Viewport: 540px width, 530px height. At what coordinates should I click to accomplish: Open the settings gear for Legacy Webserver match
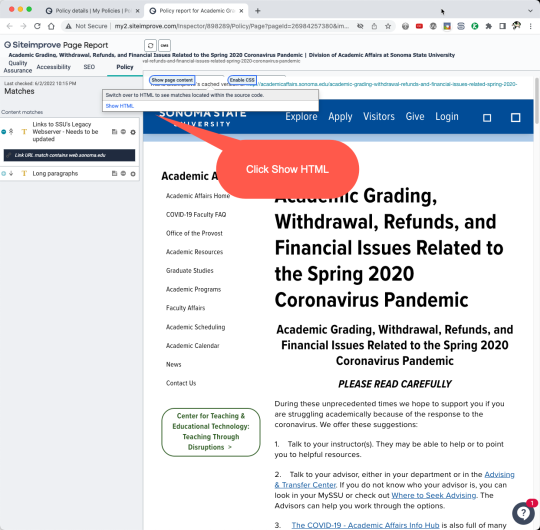133,132
